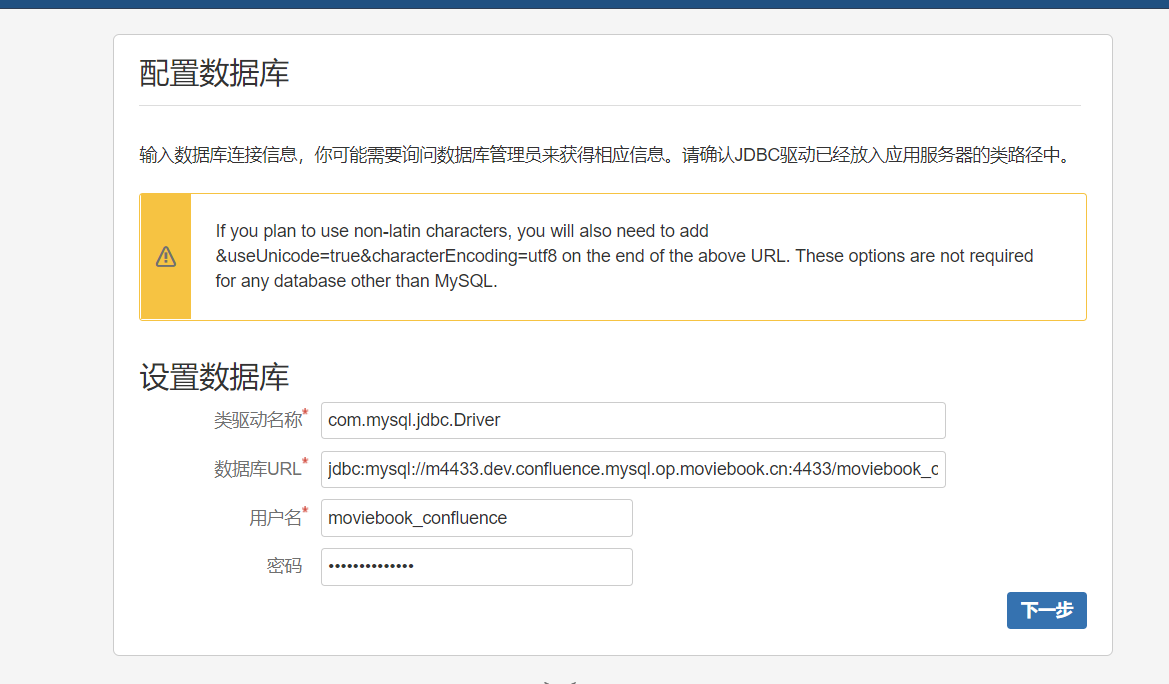Screen dimensions: 1169x684
Task: Click into the 数据库URL input field
Action: [x=633, y=469]
